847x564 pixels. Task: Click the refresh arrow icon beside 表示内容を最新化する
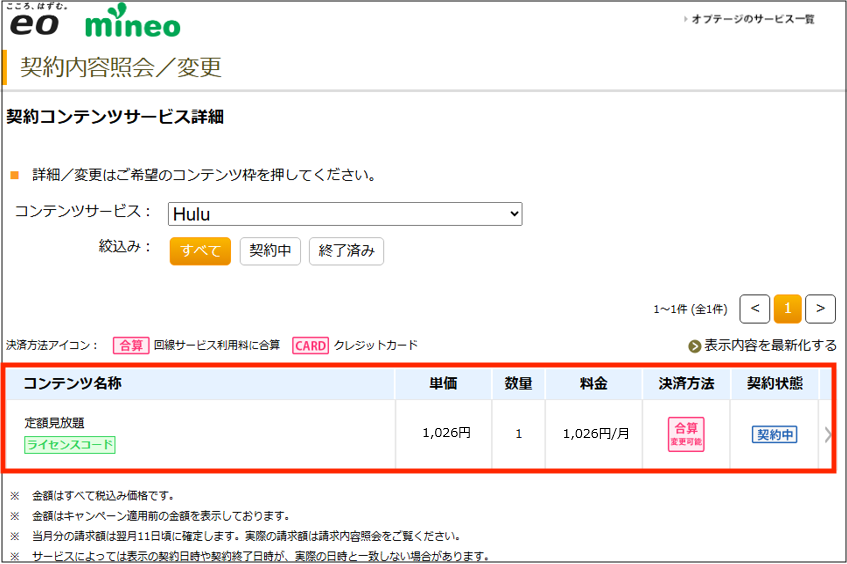pyautogui.click(x=695, y=346)
